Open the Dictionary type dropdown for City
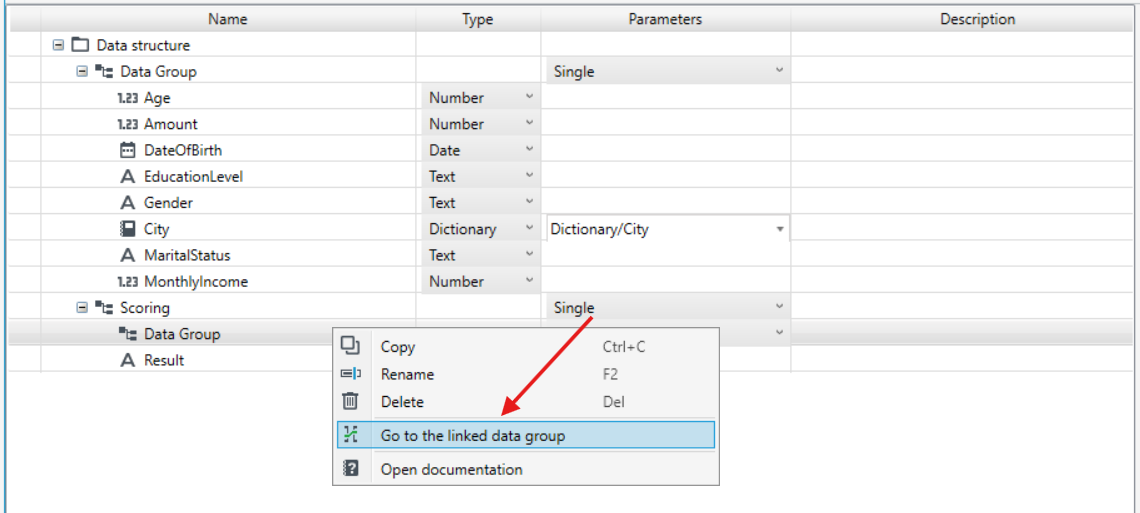The image size is (1140, 513). coord(481,229)
